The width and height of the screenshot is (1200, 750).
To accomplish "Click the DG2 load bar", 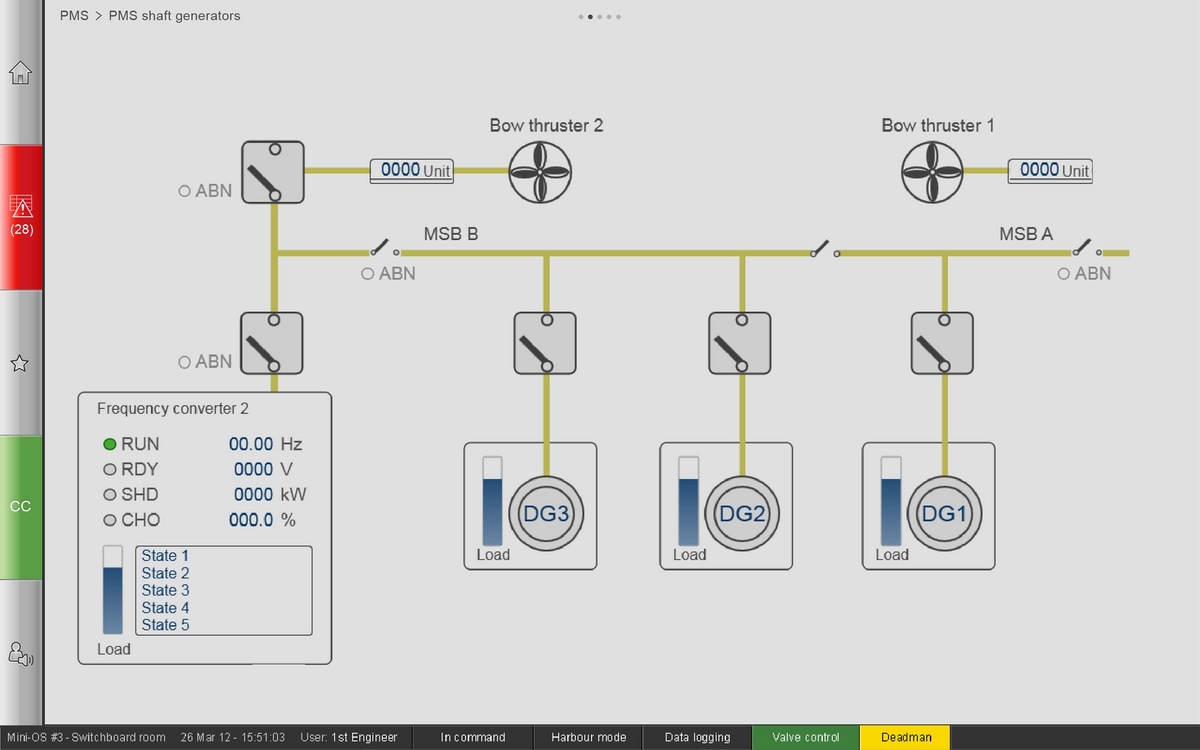I will pyautogui.click(x=689, y=502).
